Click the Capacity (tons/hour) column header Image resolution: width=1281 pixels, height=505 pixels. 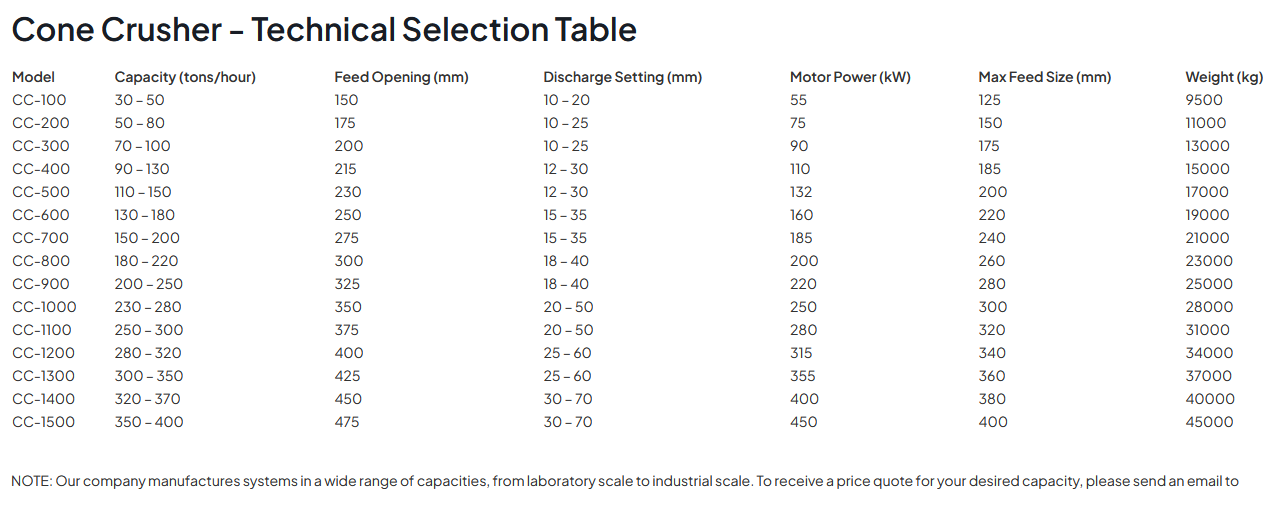click(x=185, y=77)
